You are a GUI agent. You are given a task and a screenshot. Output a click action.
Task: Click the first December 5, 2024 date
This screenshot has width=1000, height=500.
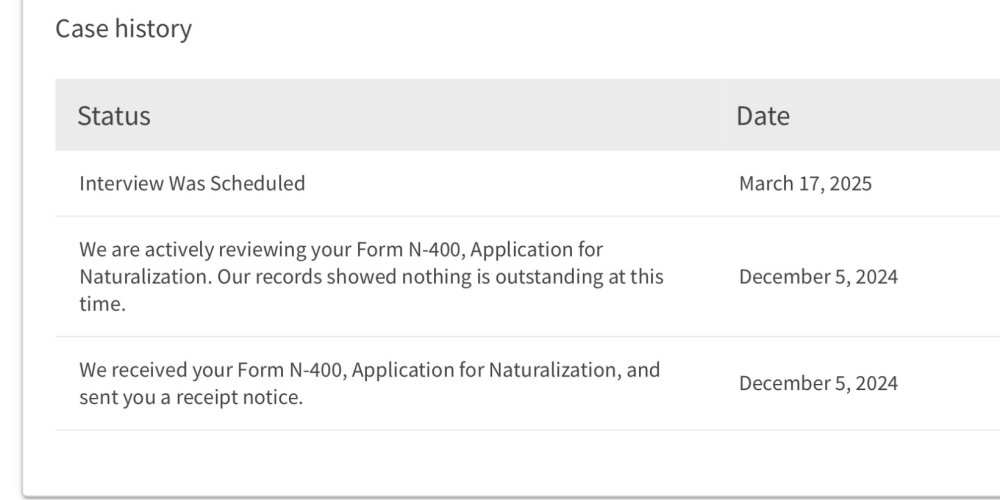[x=818, y=277]
